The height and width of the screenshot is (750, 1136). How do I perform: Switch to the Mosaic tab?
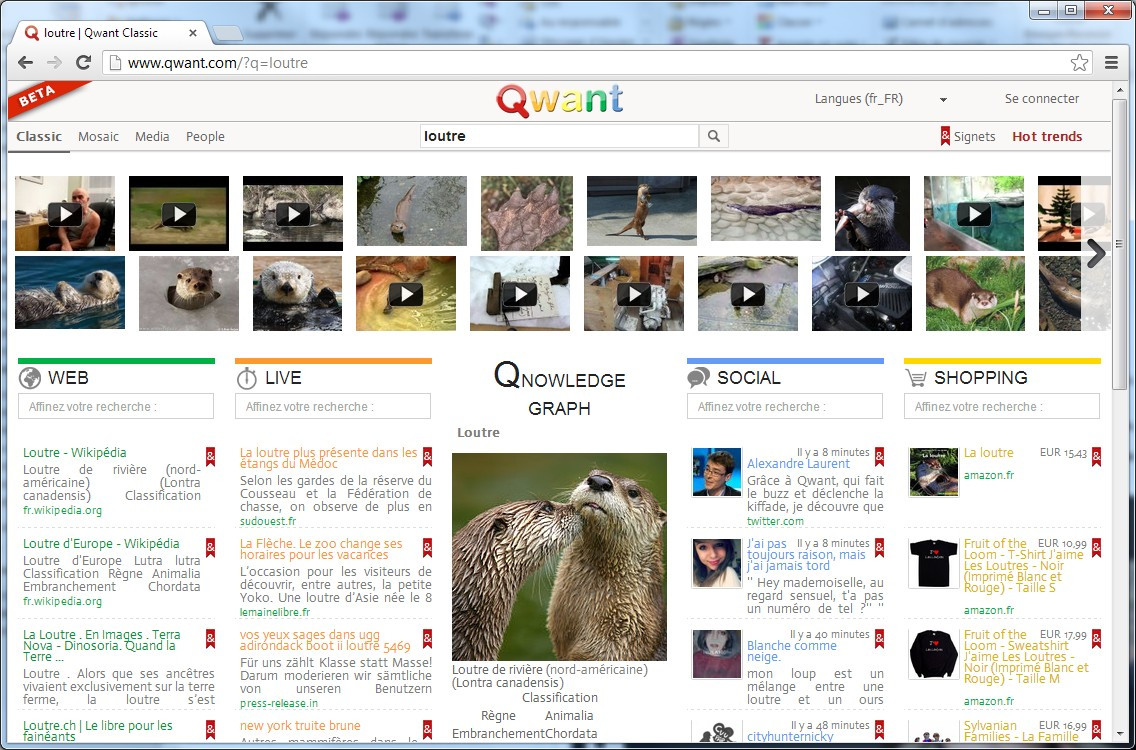[98, 137]
